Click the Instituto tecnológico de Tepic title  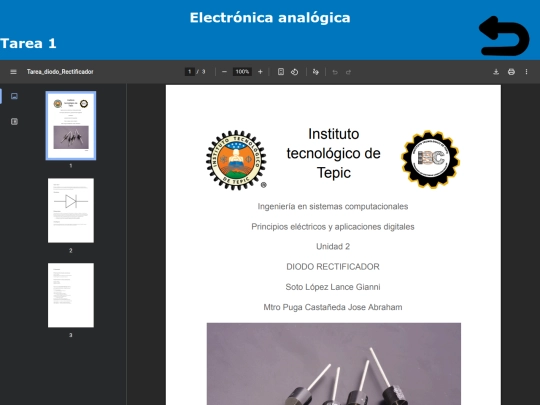point(333,153)
